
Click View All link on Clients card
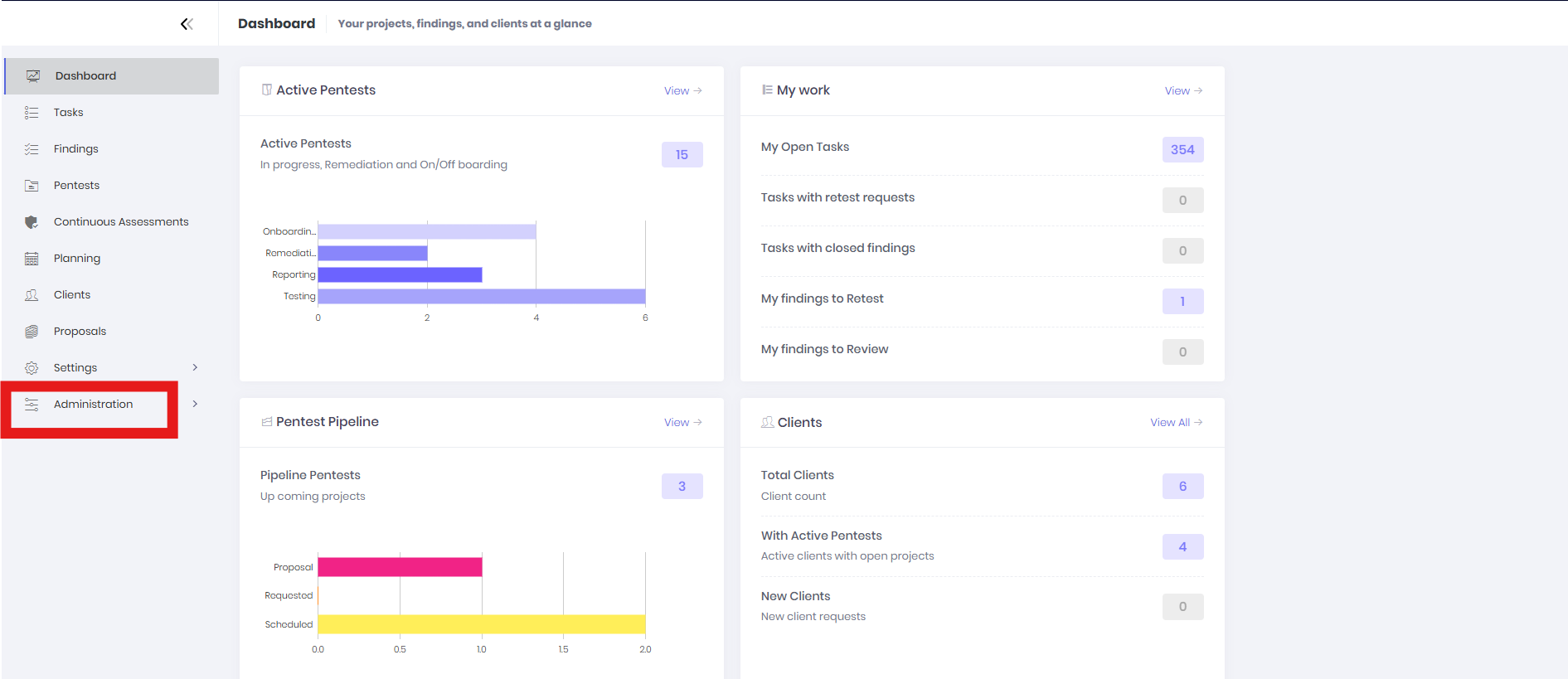[1177, 423]
